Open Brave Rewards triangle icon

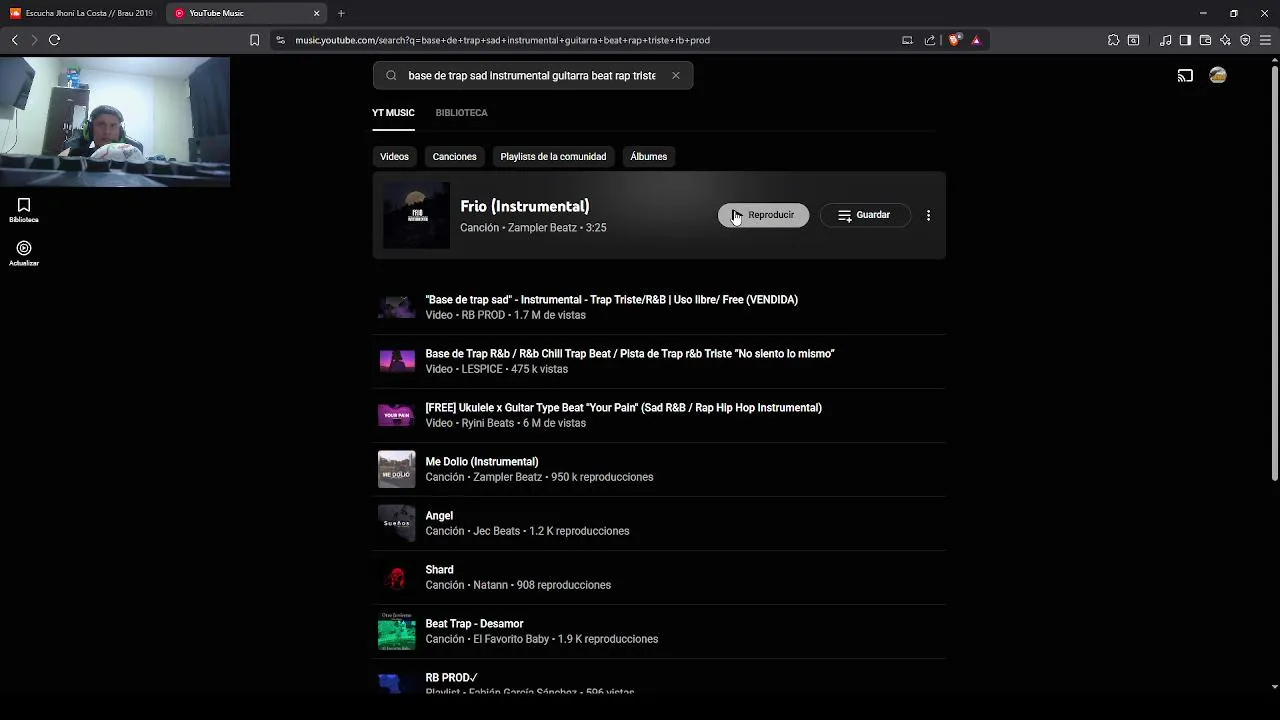pos(976,40)
